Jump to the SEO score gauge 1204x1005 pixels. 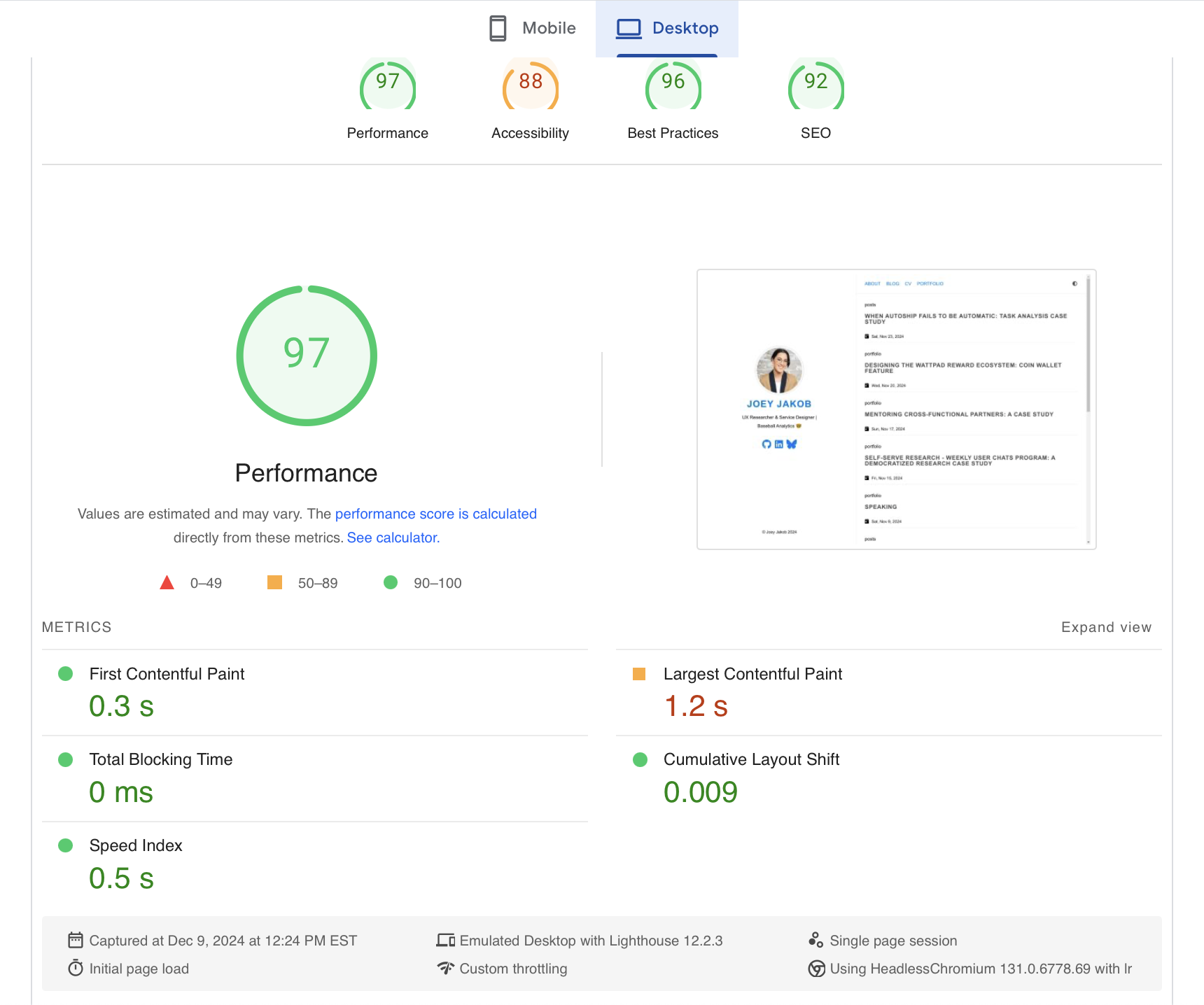(815, 85)
